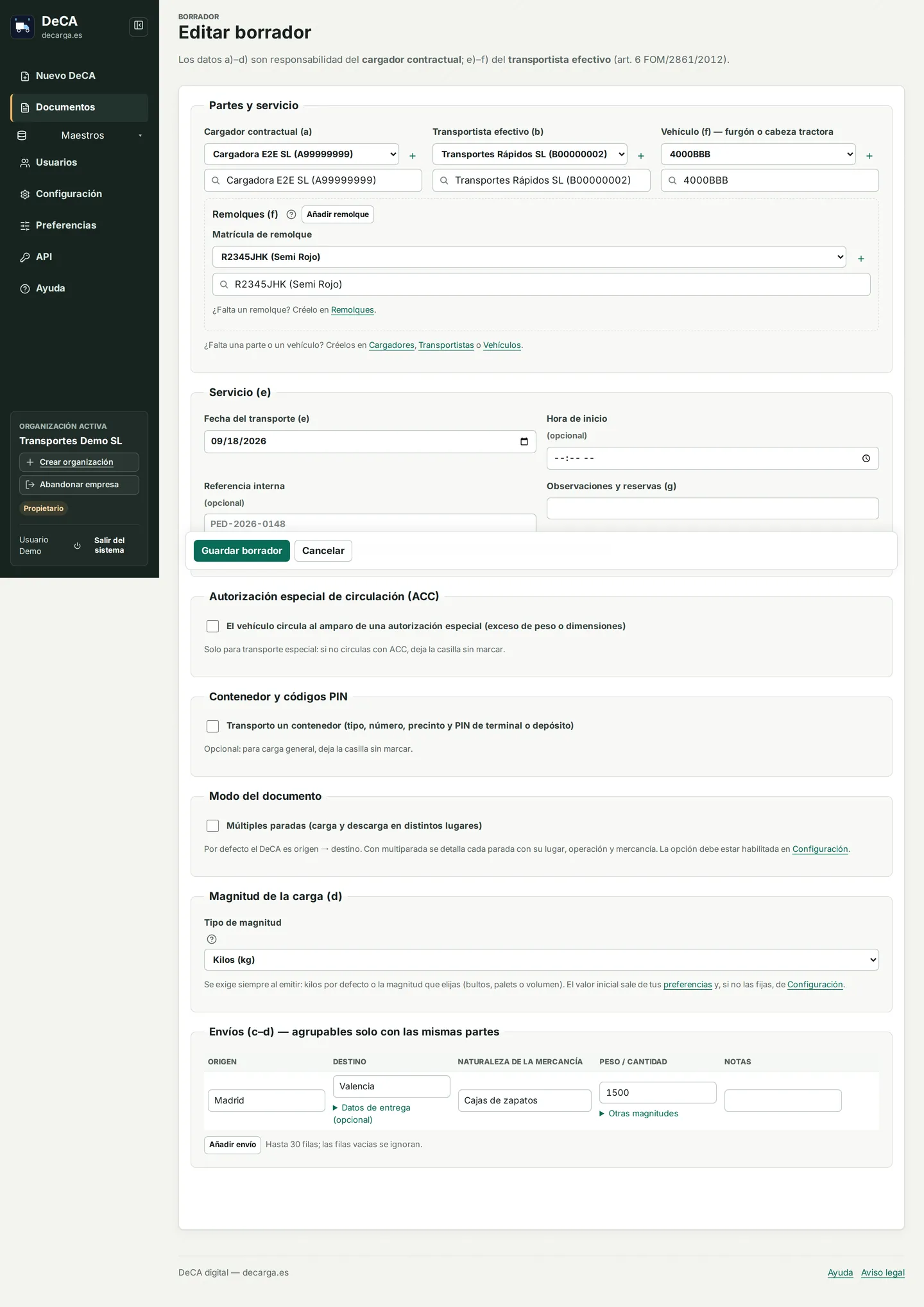The height and width of the screenshot is (1307, 924).
Task: Click Guardar borrador button
Action: click(x=242, y=551)
